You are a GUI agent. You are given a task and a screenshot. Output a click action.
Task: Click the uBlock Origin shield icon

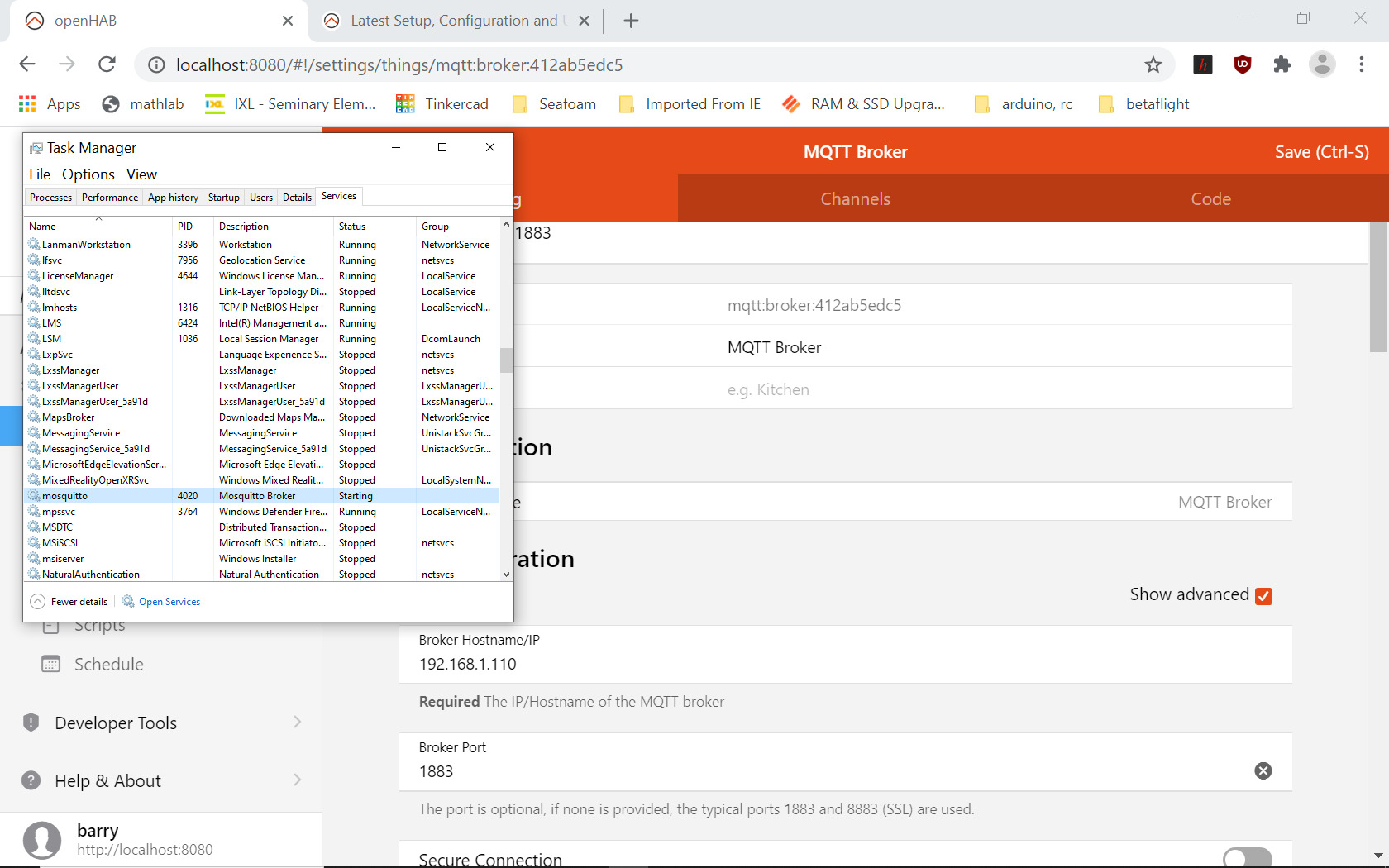[1242, 64]
